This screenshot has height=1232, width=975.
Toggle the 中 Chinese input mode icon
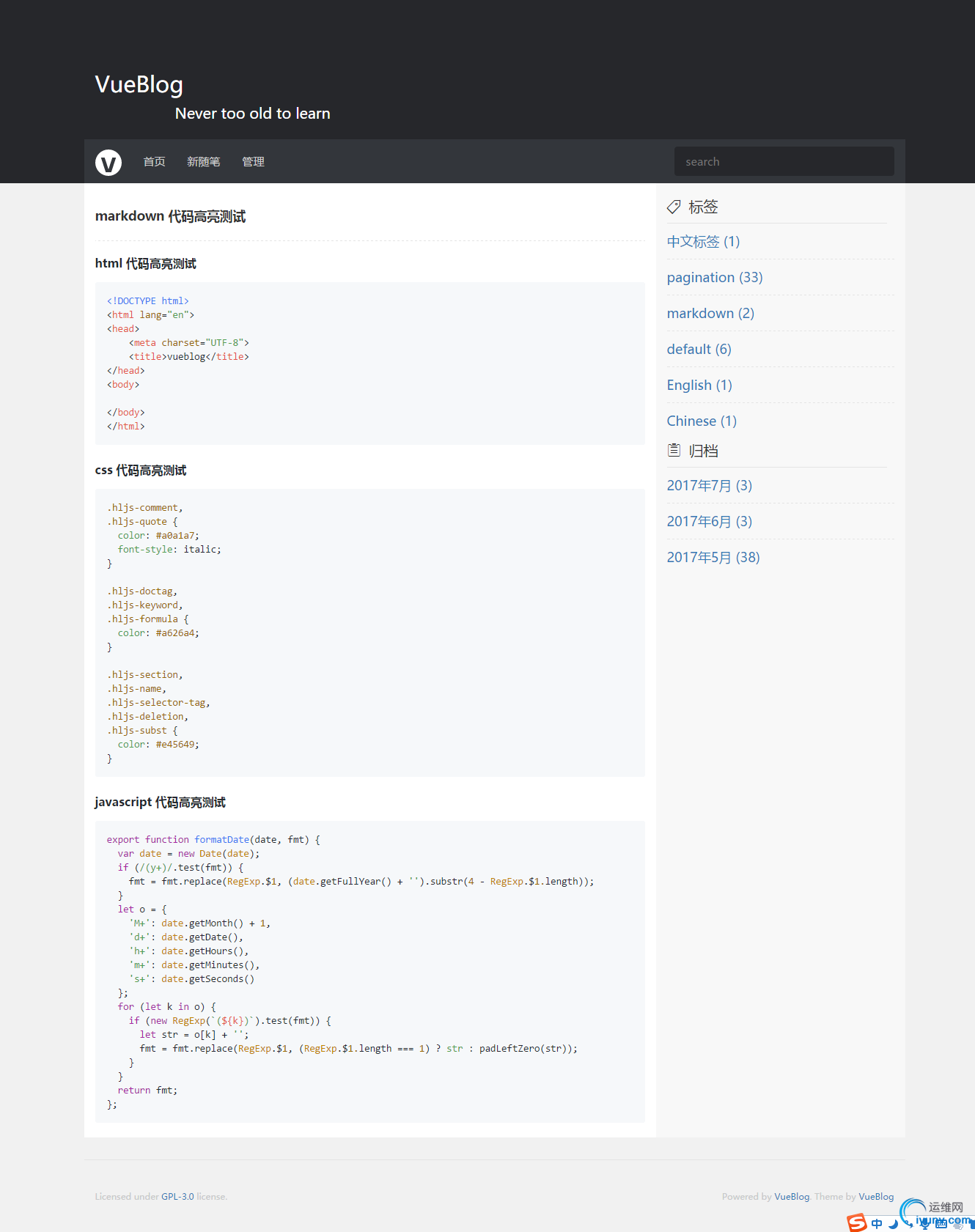877,1223
